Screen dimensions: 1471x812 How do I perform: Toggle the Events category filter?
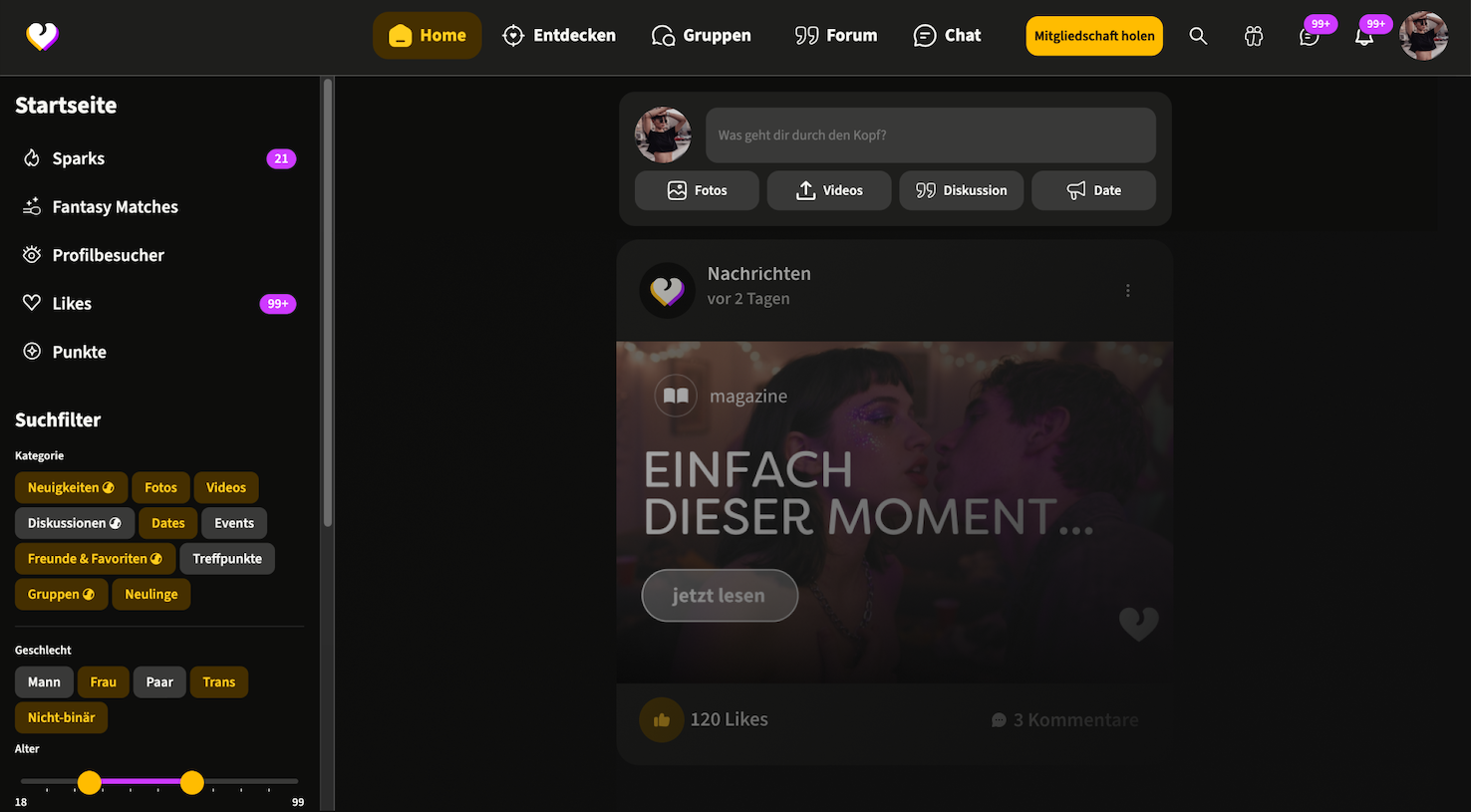[234, 523]
